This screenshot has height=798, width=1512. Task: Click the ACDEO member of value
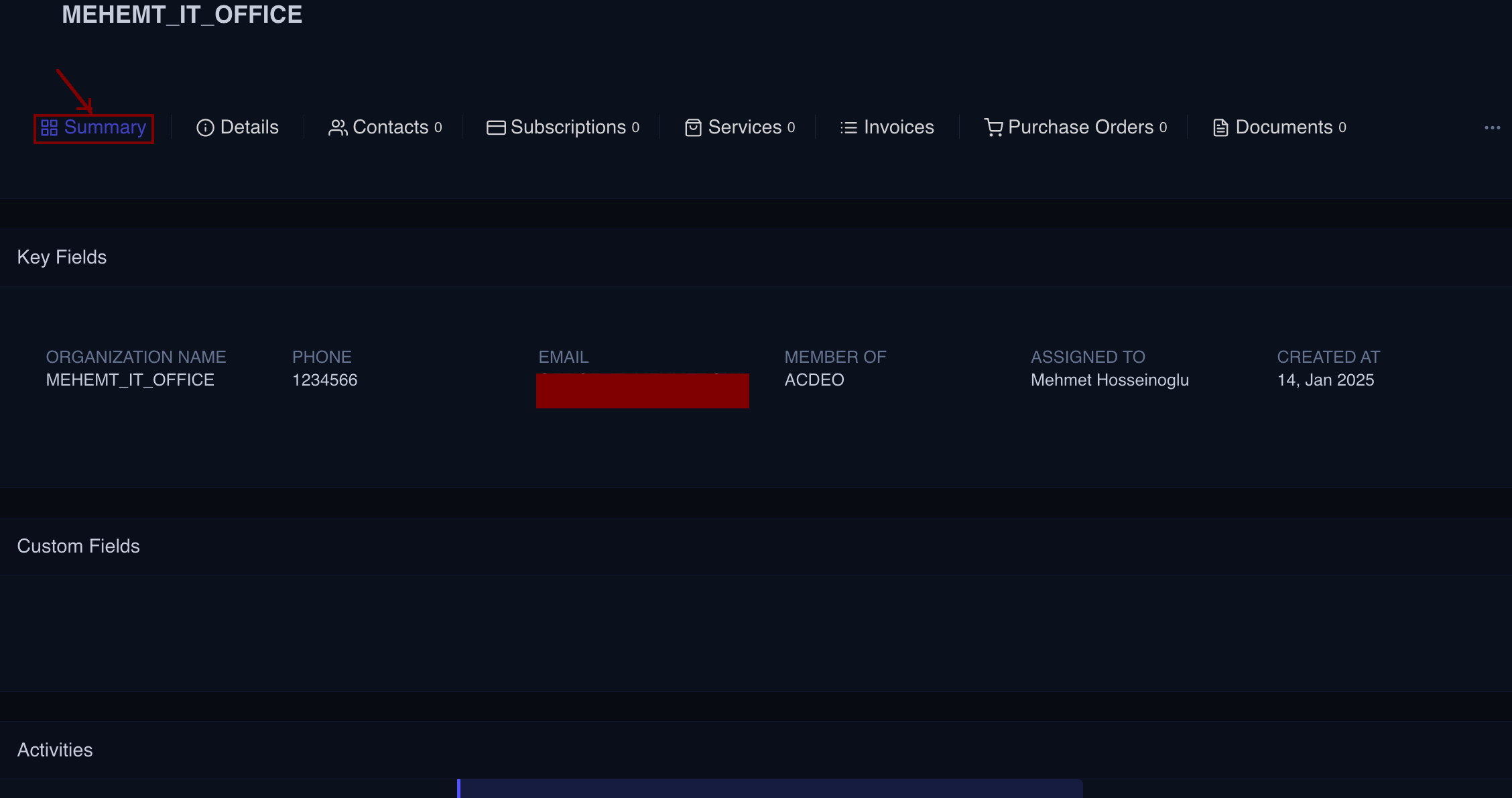pyautogui.click(x=814, y=380)
